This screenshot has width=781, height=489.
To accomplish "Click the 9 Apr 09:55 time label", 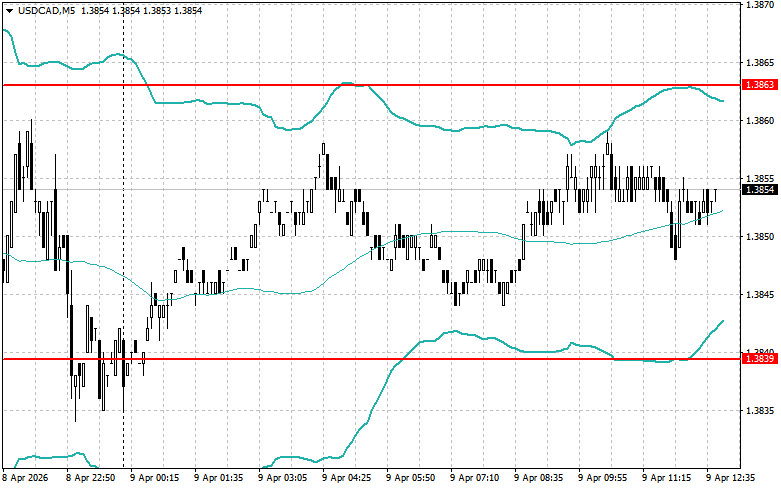I will tap(603, 478).
